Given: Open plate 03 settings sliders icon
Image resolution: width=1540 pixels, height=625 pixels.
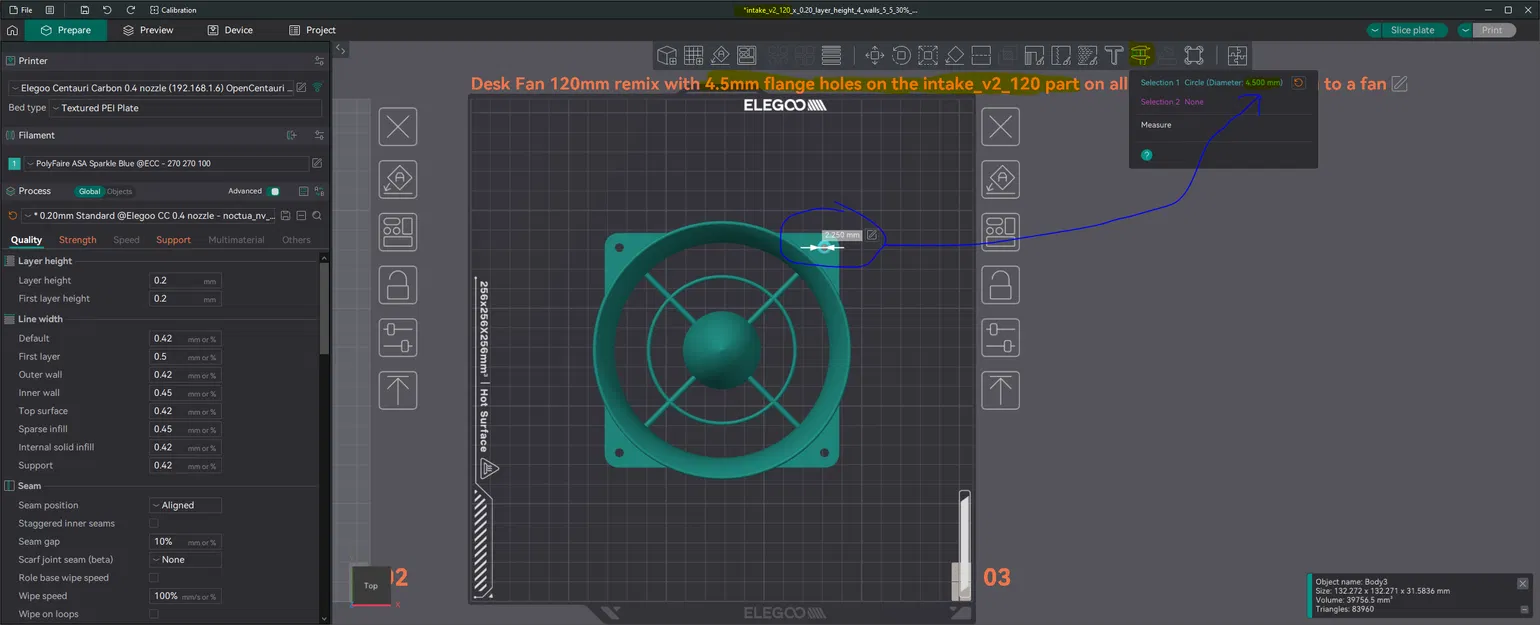Looking at the screenshot, I should pos(1001,337).
